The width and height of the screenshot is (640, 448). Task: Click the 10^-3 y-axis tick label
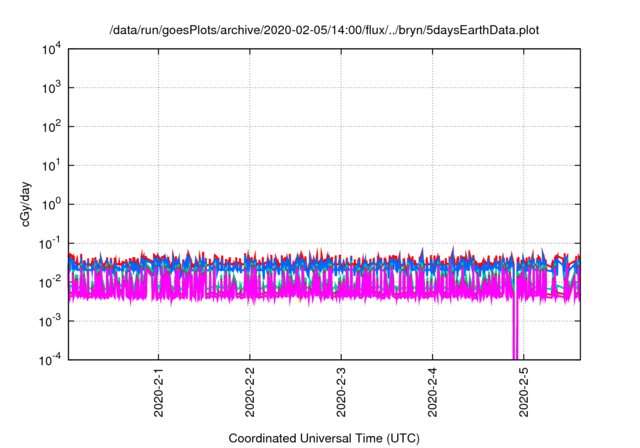pyautogui.click(x=50, y=321)
